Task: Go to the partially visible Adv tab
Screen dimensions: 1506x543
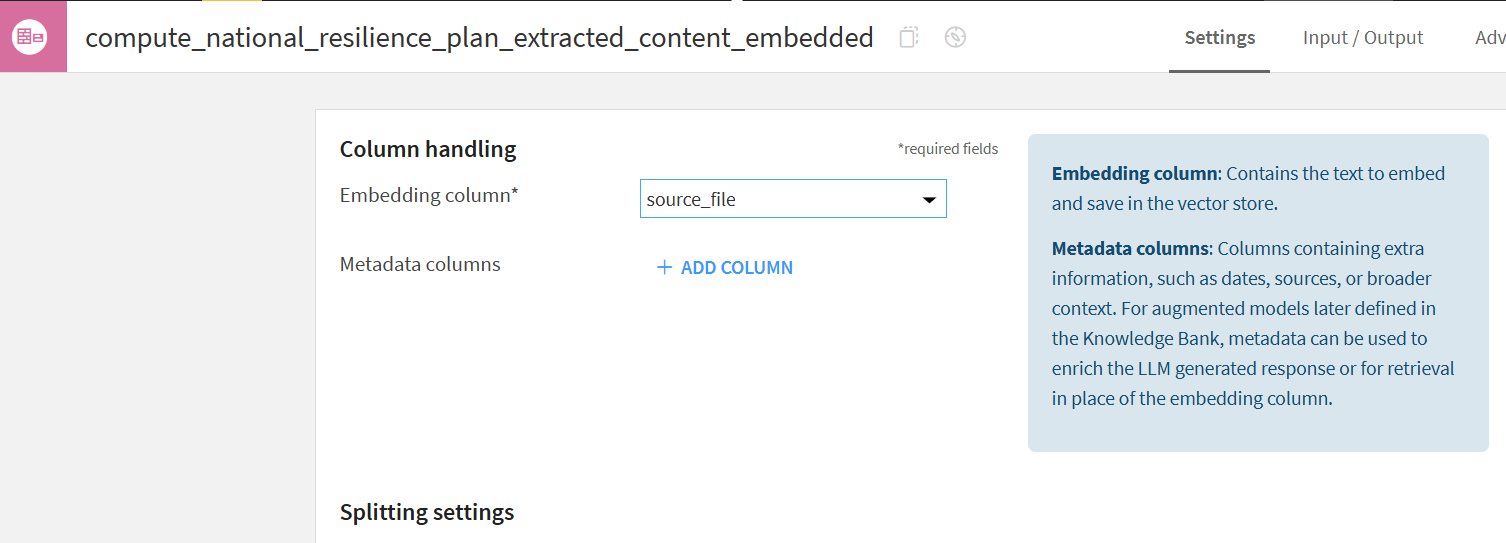Action: [x=1489, y=38]
